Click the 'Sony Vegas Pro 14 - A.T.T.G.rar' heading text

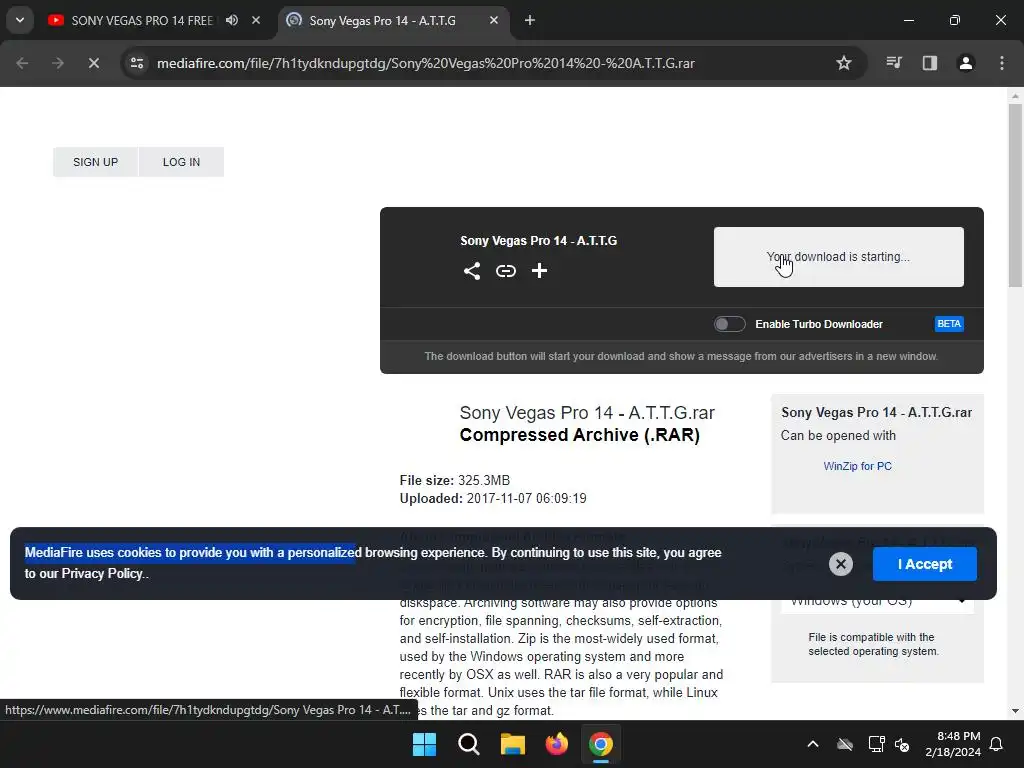(x=587, y=413)
